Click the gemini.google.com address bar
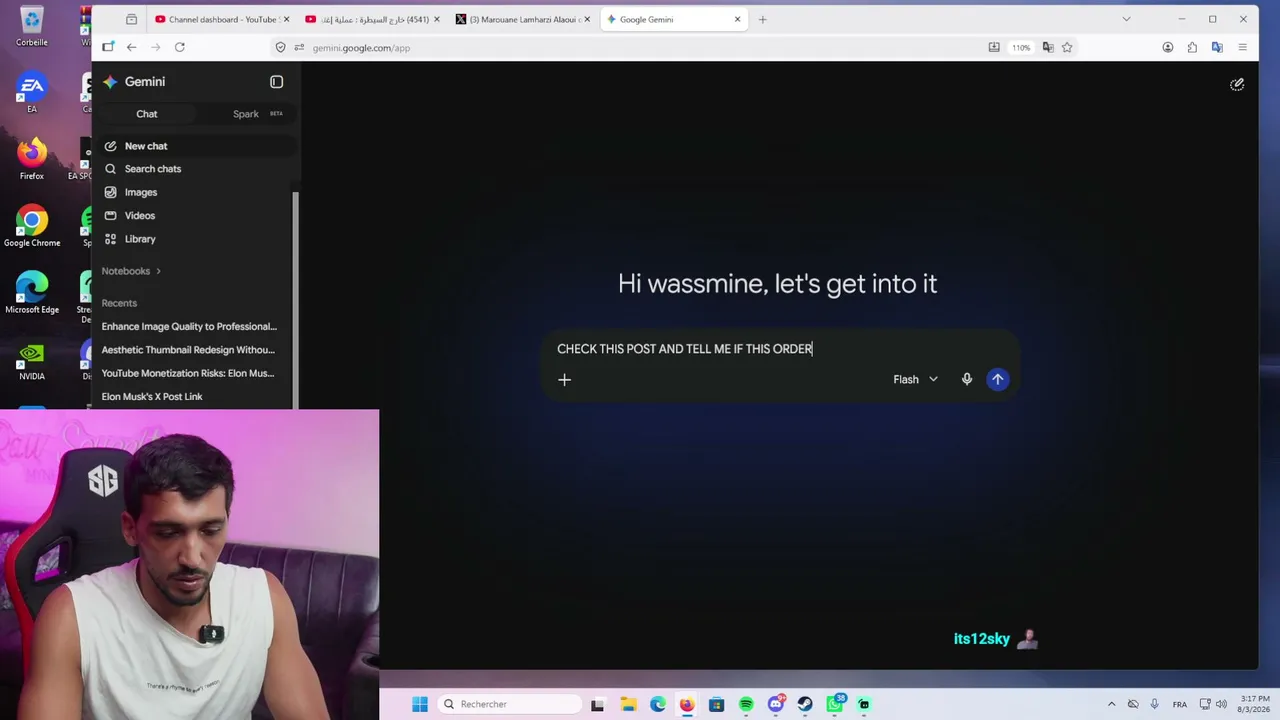The image size is (1280, 720). [640, 48]
